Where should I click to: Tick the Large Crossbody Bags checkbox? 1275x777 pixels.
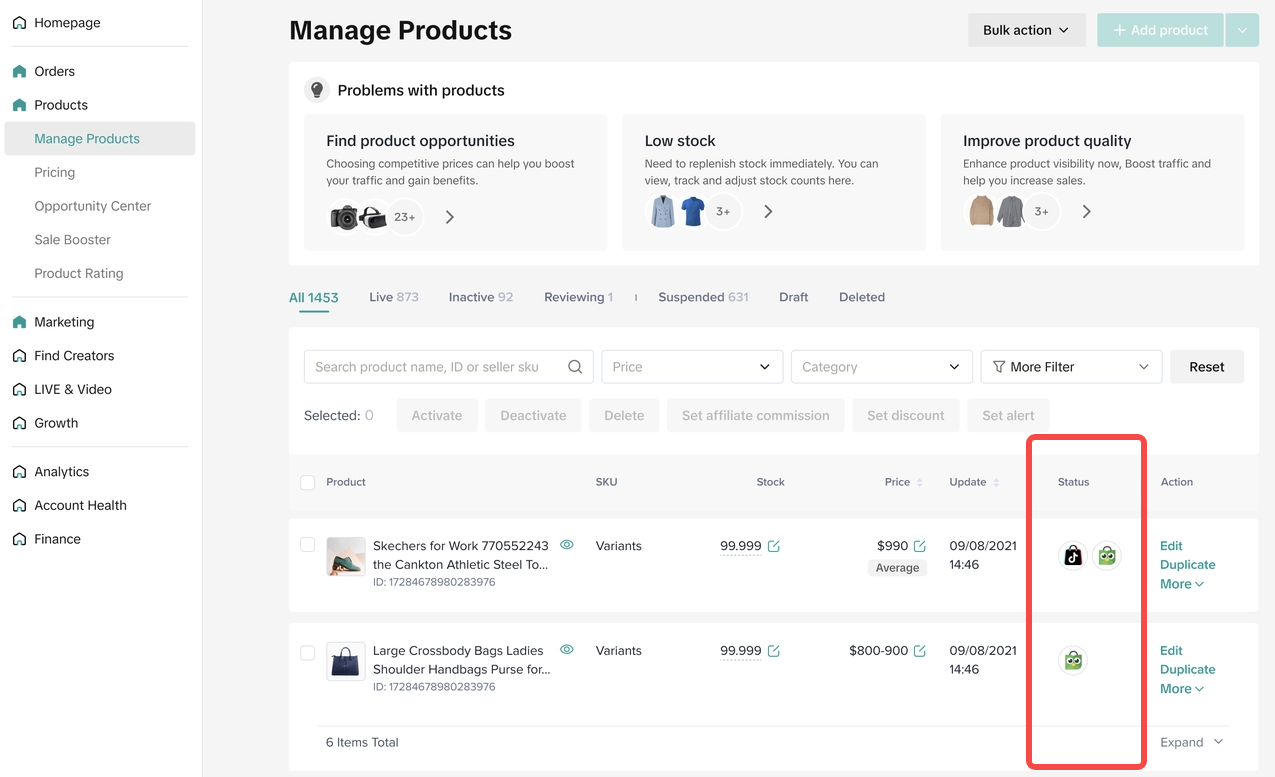pos(308,653)
